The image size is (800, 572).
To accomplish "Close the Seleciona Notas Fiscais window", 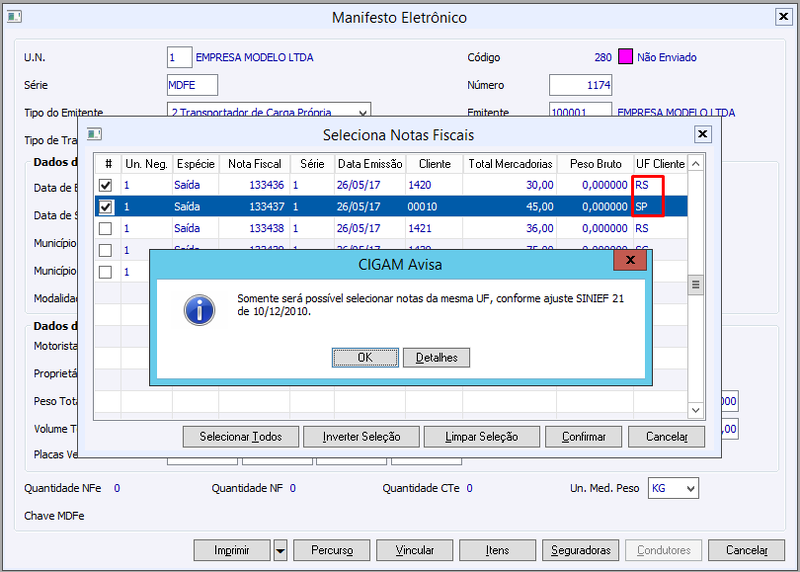I will click(703, 134).
